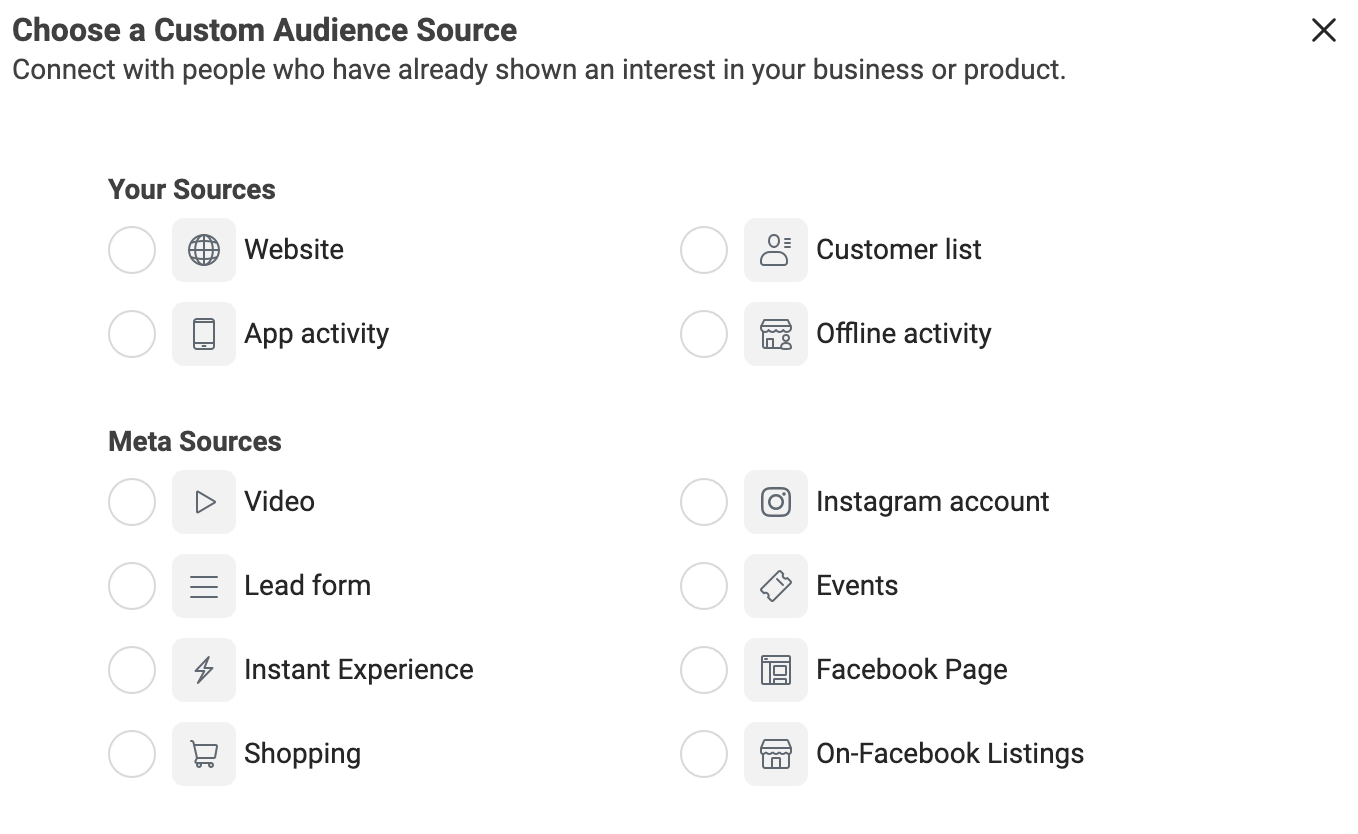1358x834 pixels.
Task: Select the Website radio button
Action: click(x=131, y=249)
